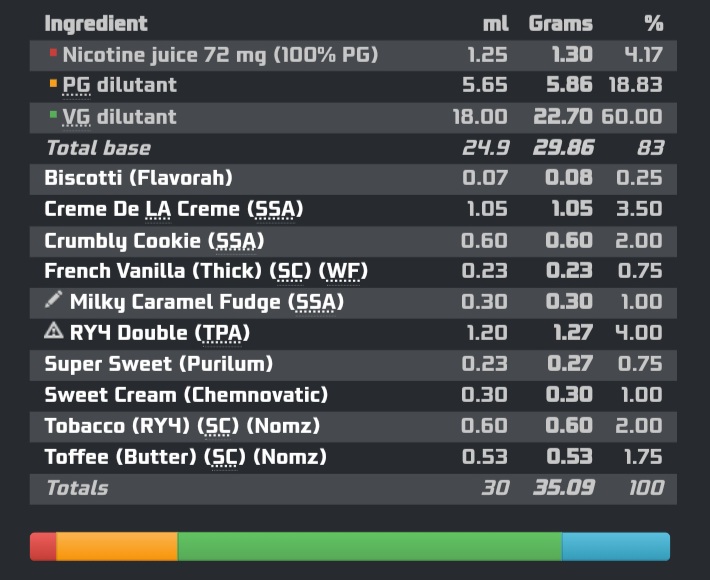Click Totals percentage value 100
The height and width of the screenshot is (580, 710).
pyautogui.click(x=647, y=488)
